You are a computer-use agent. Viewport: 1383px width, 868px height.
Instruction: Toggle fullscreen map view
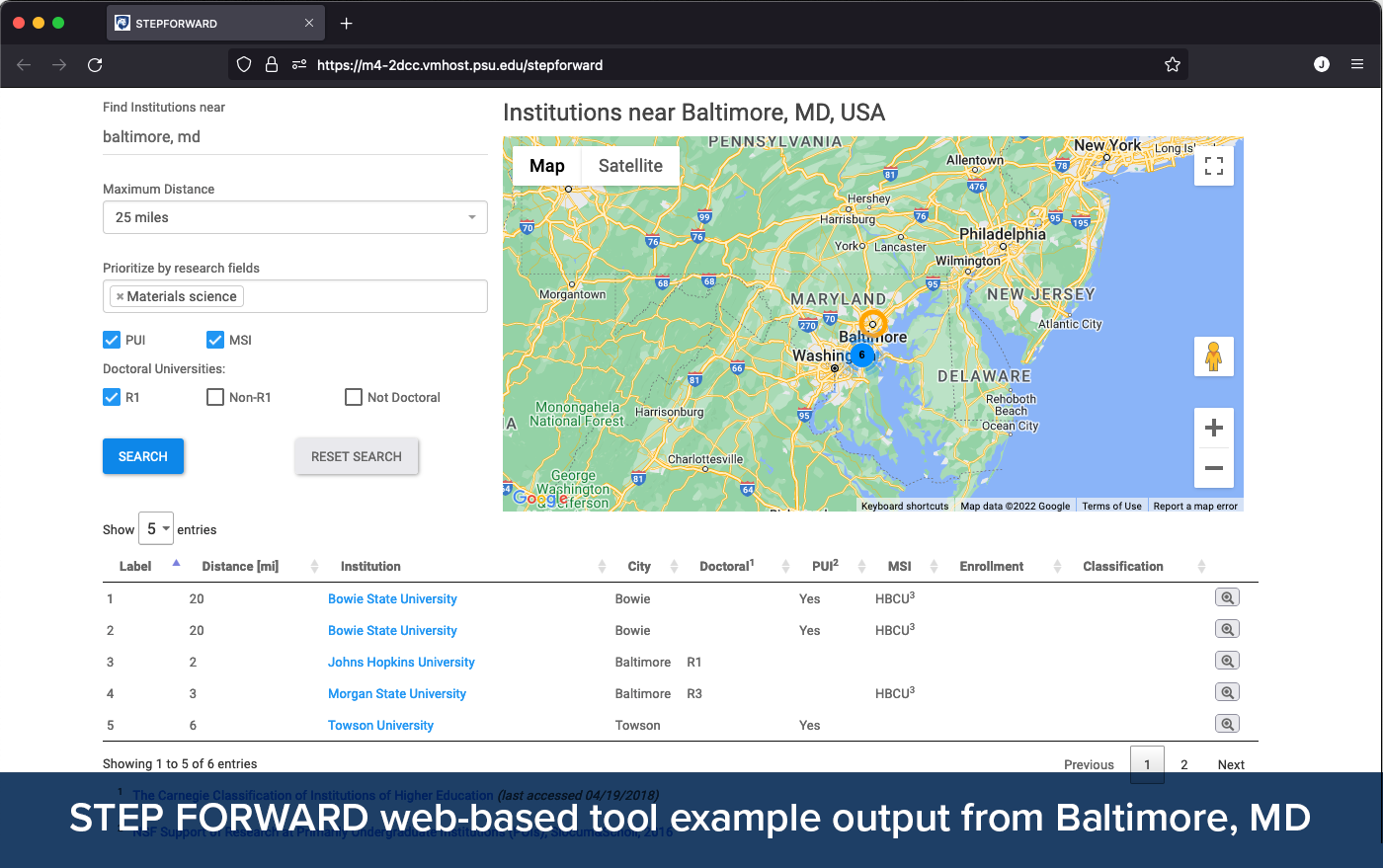1214,166
